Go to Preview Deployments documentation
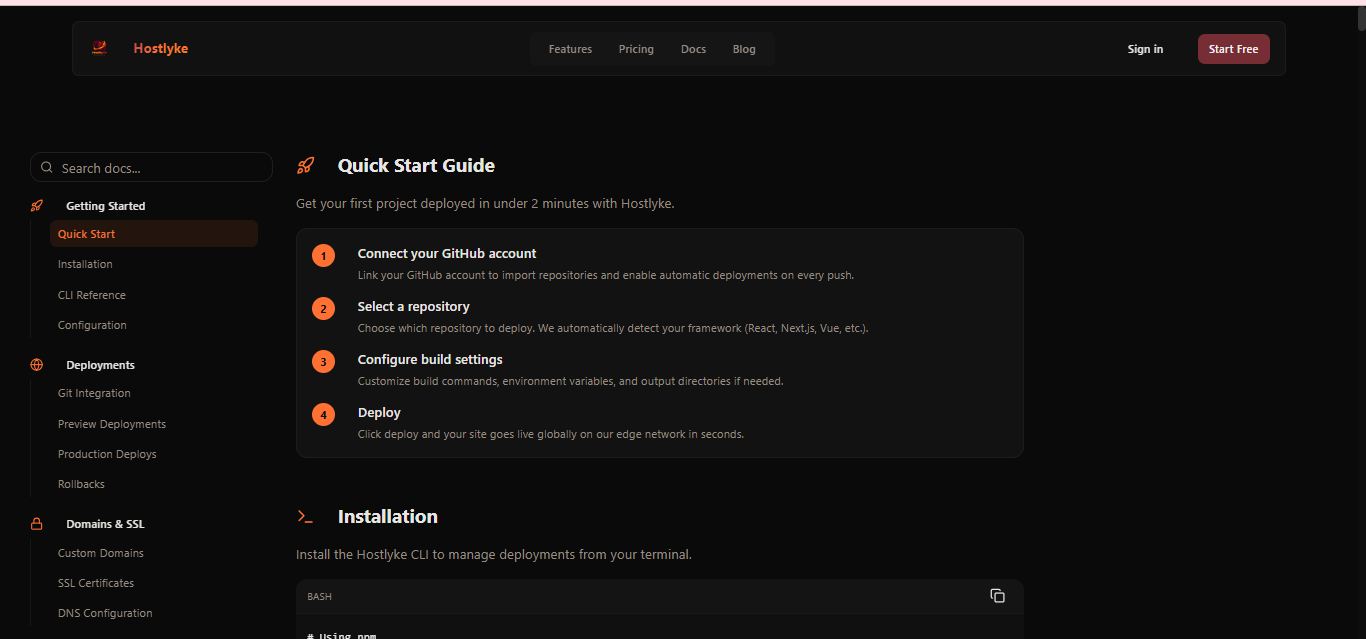The image size is (1366, 639). [x=111, y=423]
